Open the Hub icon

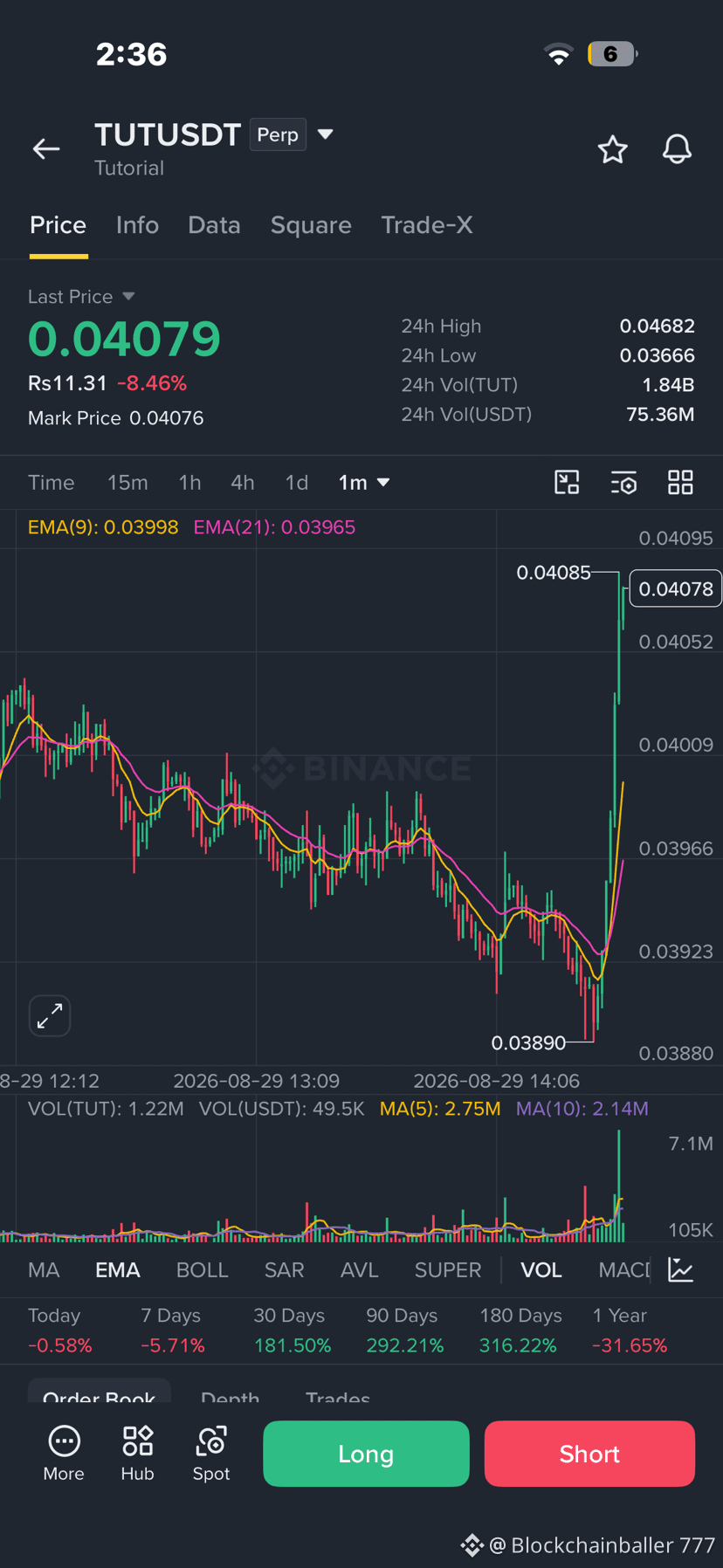[137, 1441]
